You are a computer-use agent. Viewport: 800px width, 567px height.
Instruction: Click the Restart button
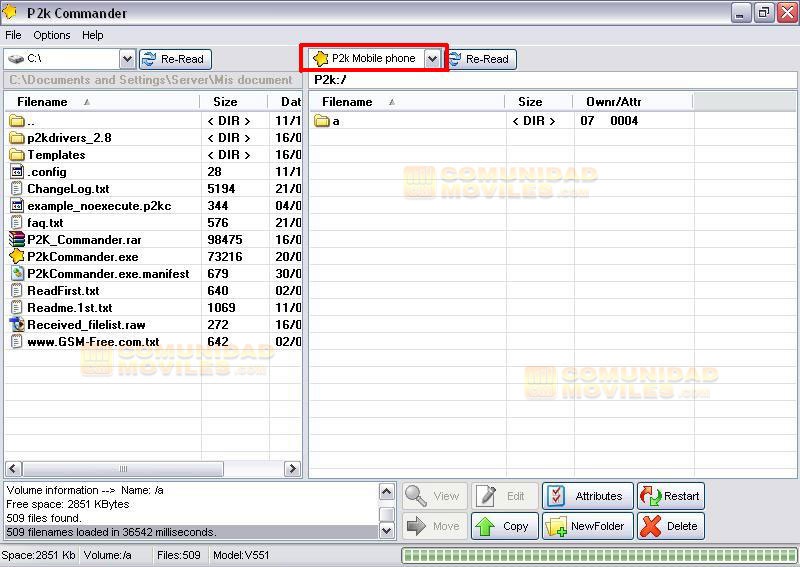[x=670, y=496]
